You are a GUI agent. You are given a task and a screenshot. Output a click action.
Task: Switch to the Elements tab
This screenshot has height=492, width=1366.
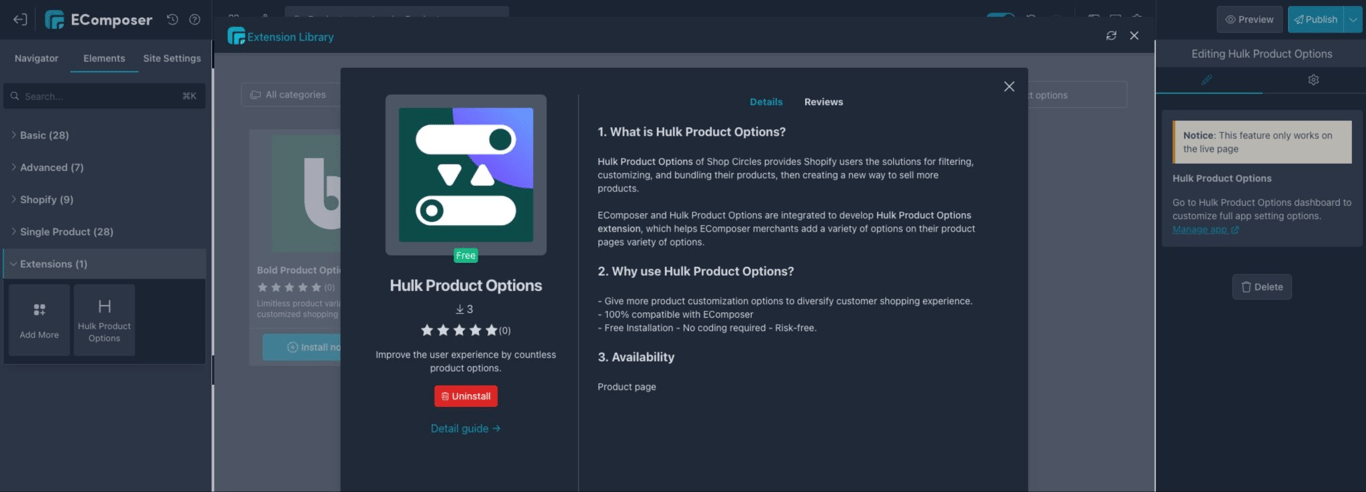pyautogui.click(x=104, y=58)
